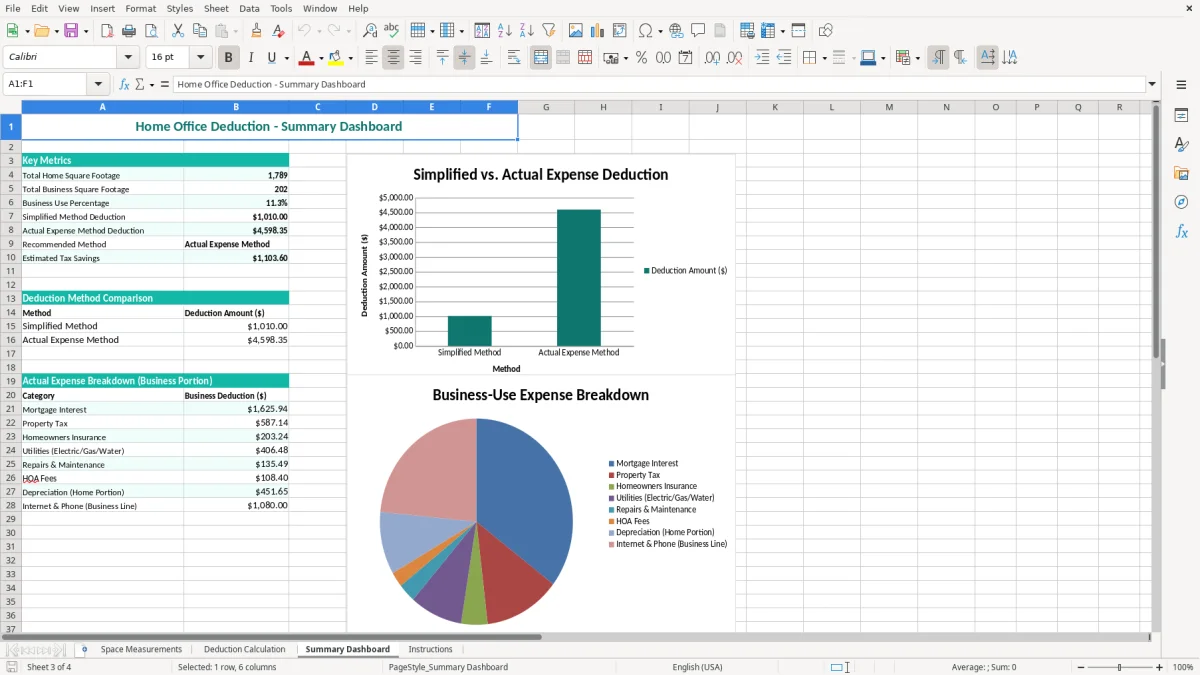Expand the Underline style dropdown arrow

coord(286,58)
